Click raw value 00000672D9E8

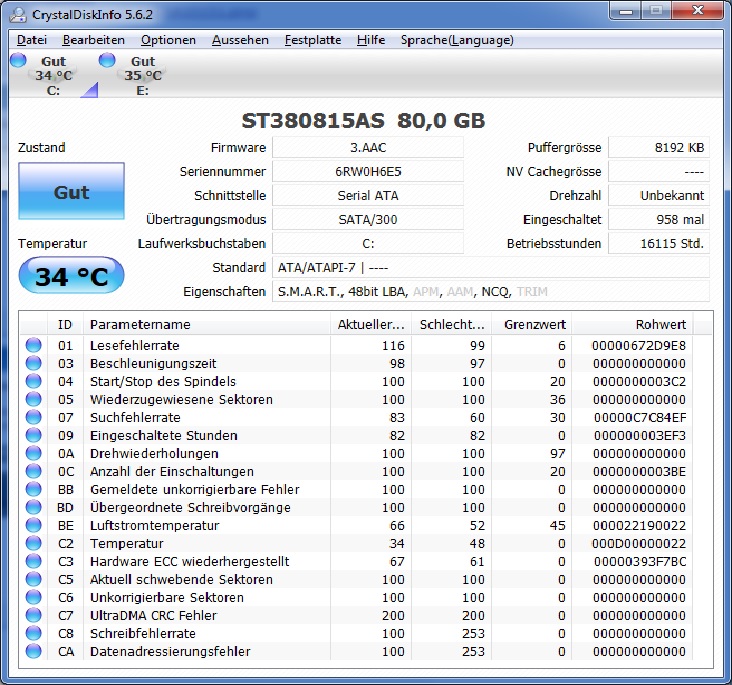[639, 346]
